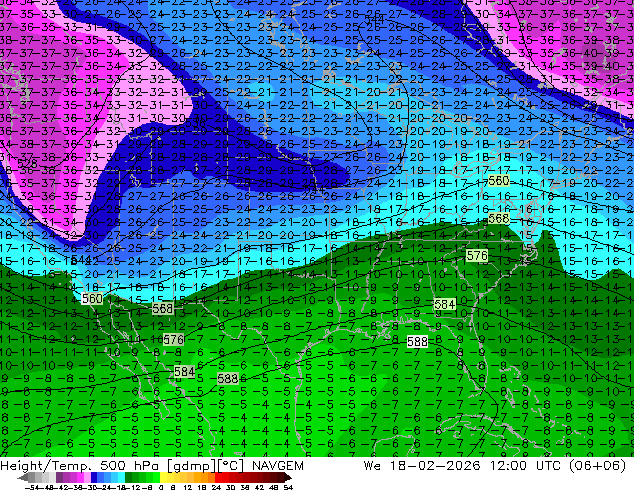Click the right arrow end of color scale
The image size is (634, 490).
click(287, 477)
